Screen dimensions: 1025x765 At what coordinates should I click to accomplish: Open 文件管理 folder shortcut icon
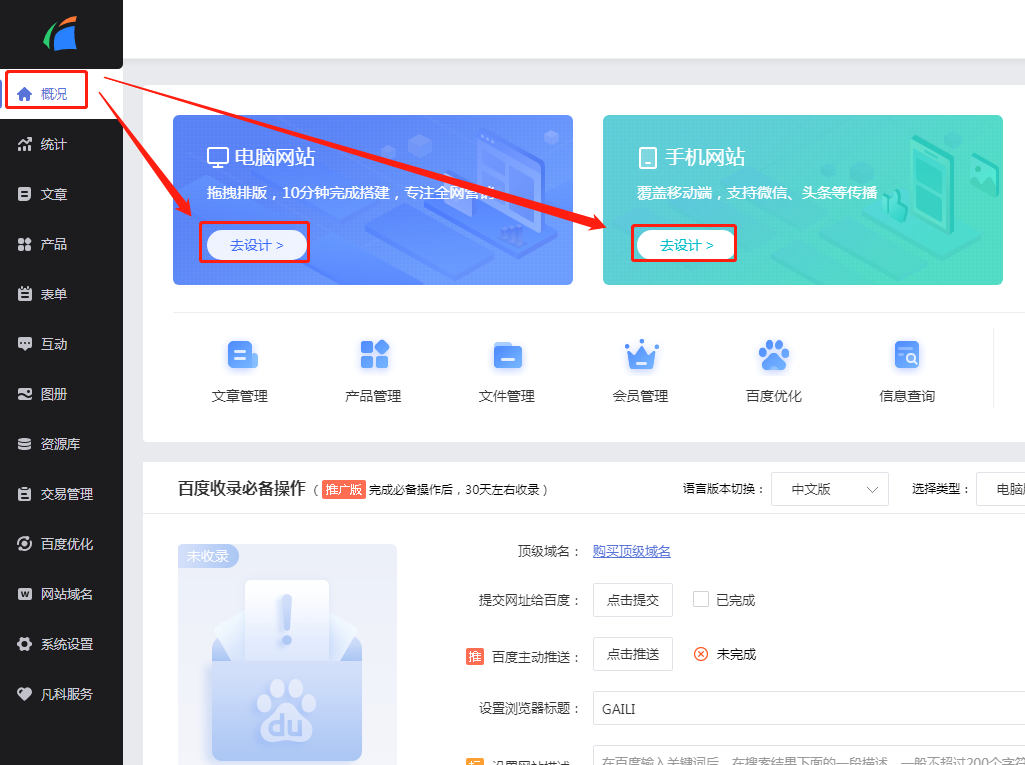click(x=508, y=356)
